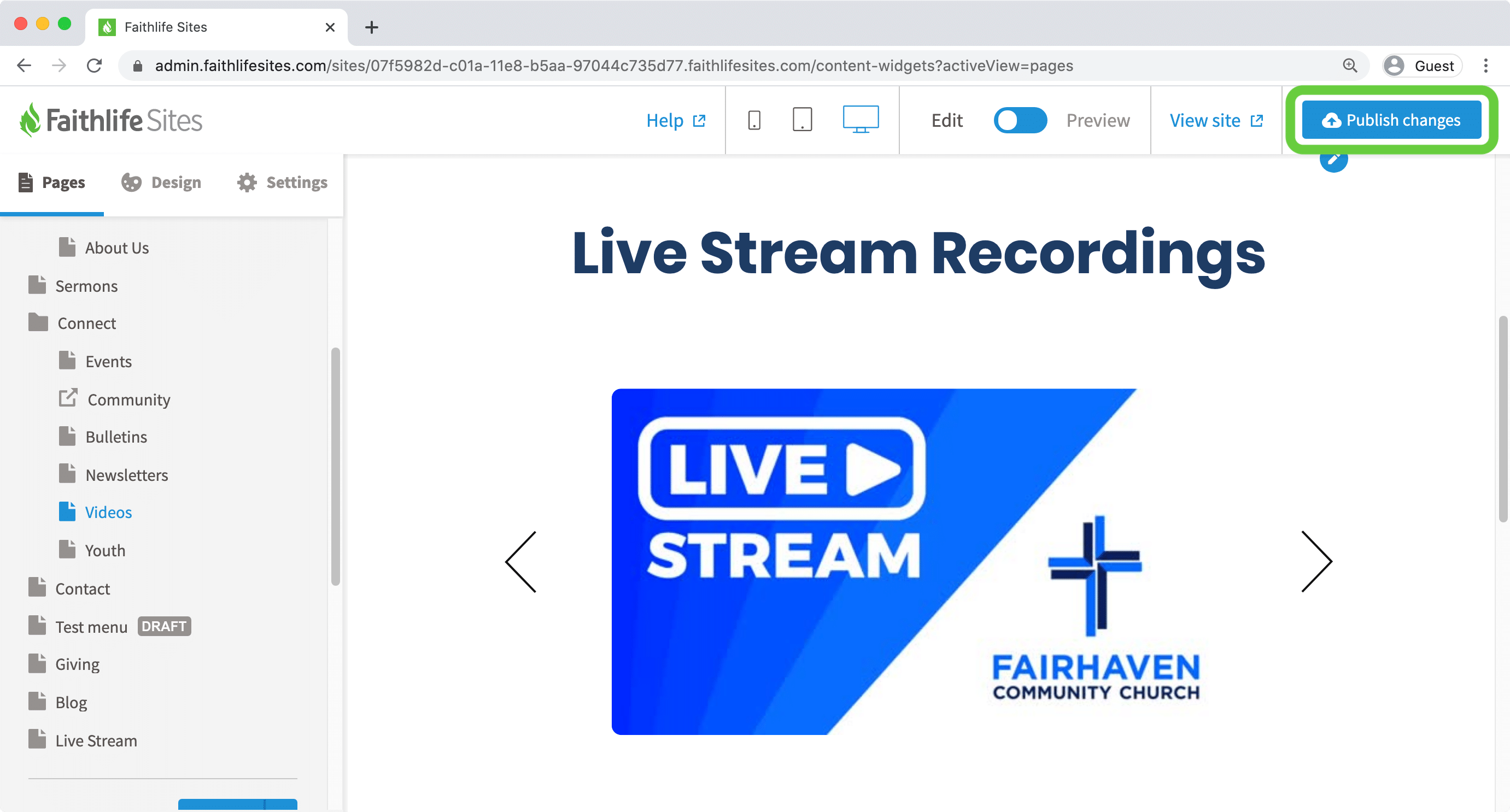The height and width of the screenshot is (812, 1510).
Task: Select the Connect folder
Action: (86, 323)
